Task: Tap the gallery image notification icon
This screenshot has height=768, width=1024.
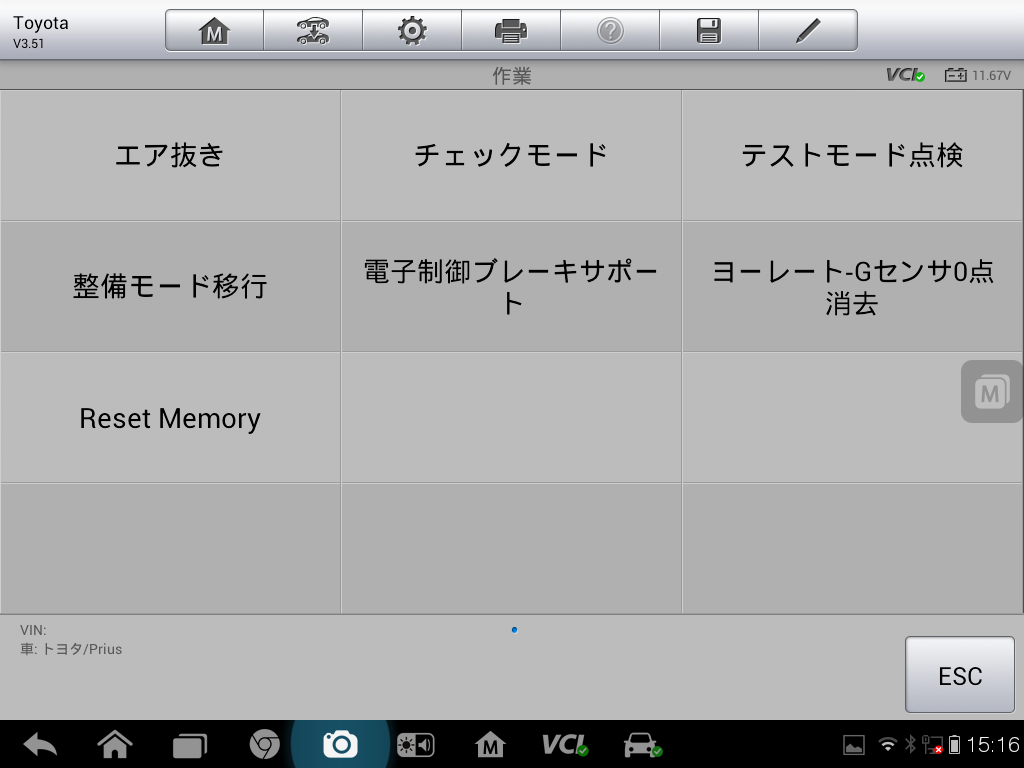Action: (854, 745)
